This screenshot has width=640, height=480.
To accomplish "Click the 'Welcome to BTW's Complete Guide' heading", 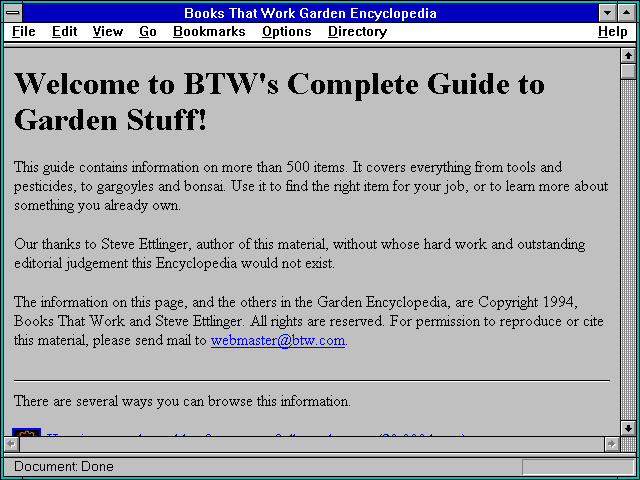I will [x=279, y=102].
